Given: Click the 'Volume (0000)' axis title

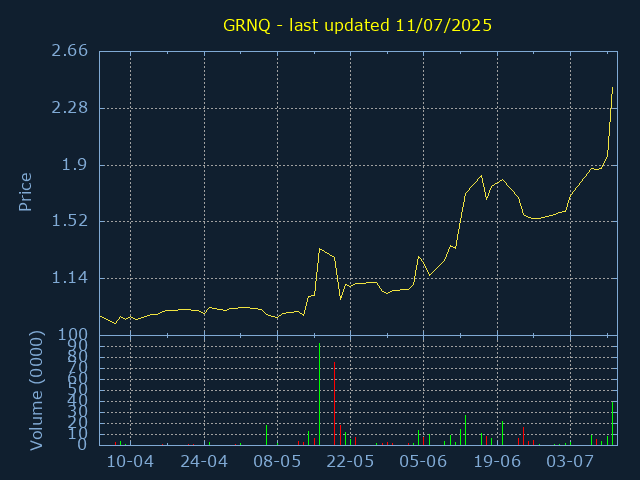Looking at the screenshot, I should (36, 391).
